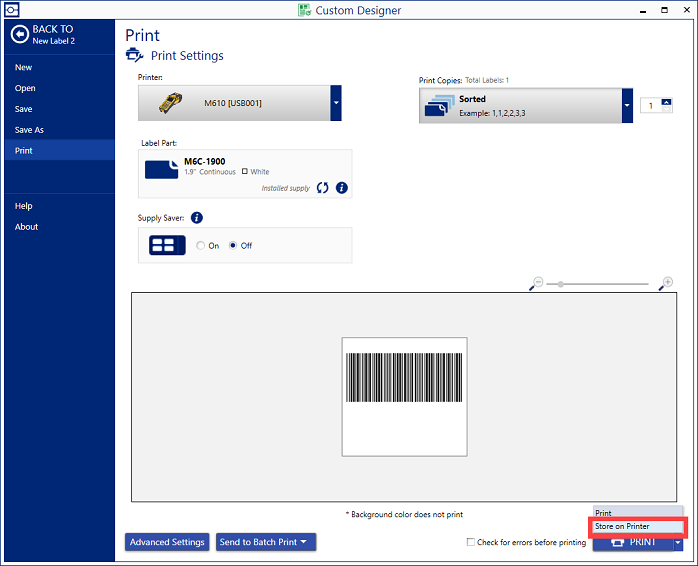Expand the Printer selection dropdown
This screenshot has width=698, height=566.
coord(336,102)
